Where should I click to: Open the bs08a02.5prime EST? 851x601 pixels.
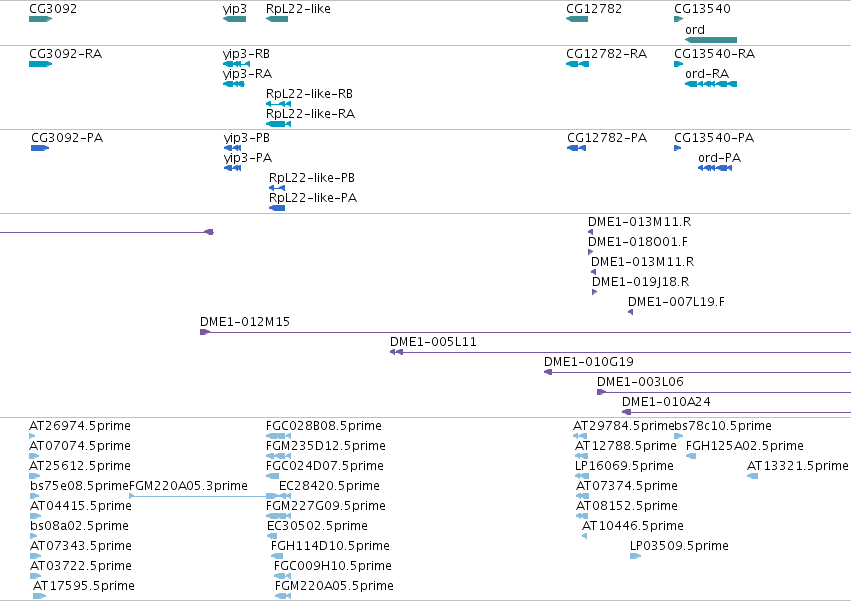click(34, 537)
